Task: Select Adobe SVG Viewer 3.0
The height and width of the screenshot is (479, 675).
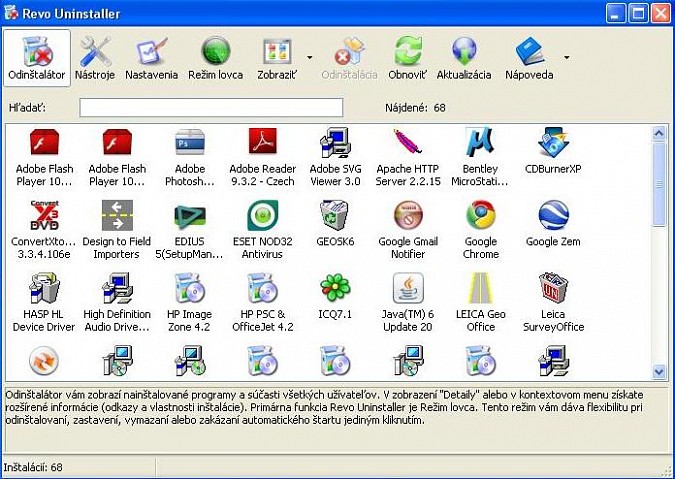Action: tap(335, 158)
